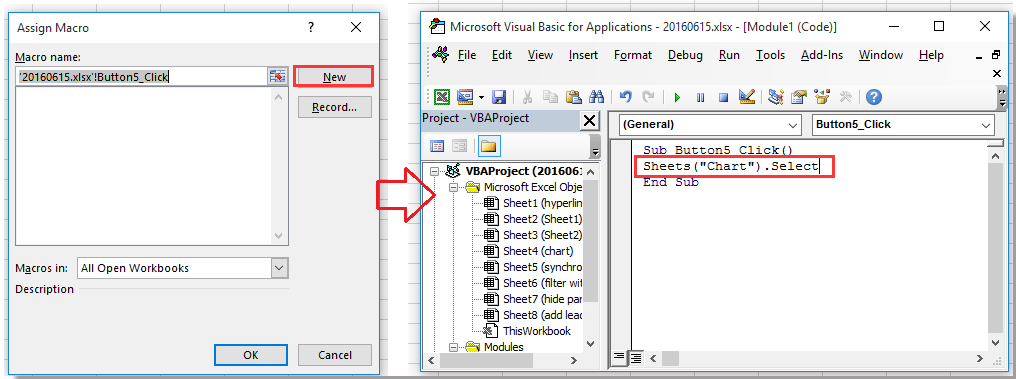Image resolution: width=1016 pixels, height=379 pixels.
Task: Open the Run menu
Action: (730, 55)
